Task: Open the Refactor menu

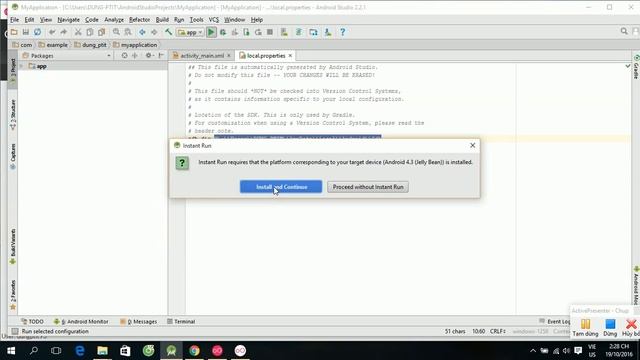Action: [x=139, y=20]
